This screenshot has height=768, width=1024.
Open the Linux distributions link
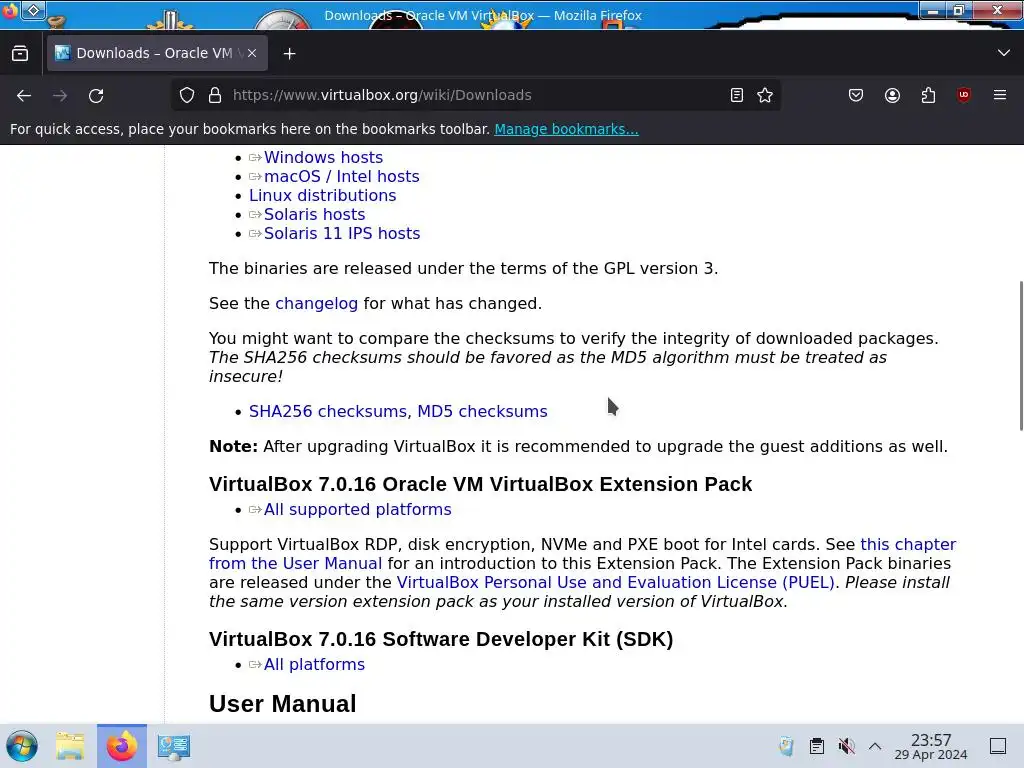(x=323, y=195)
